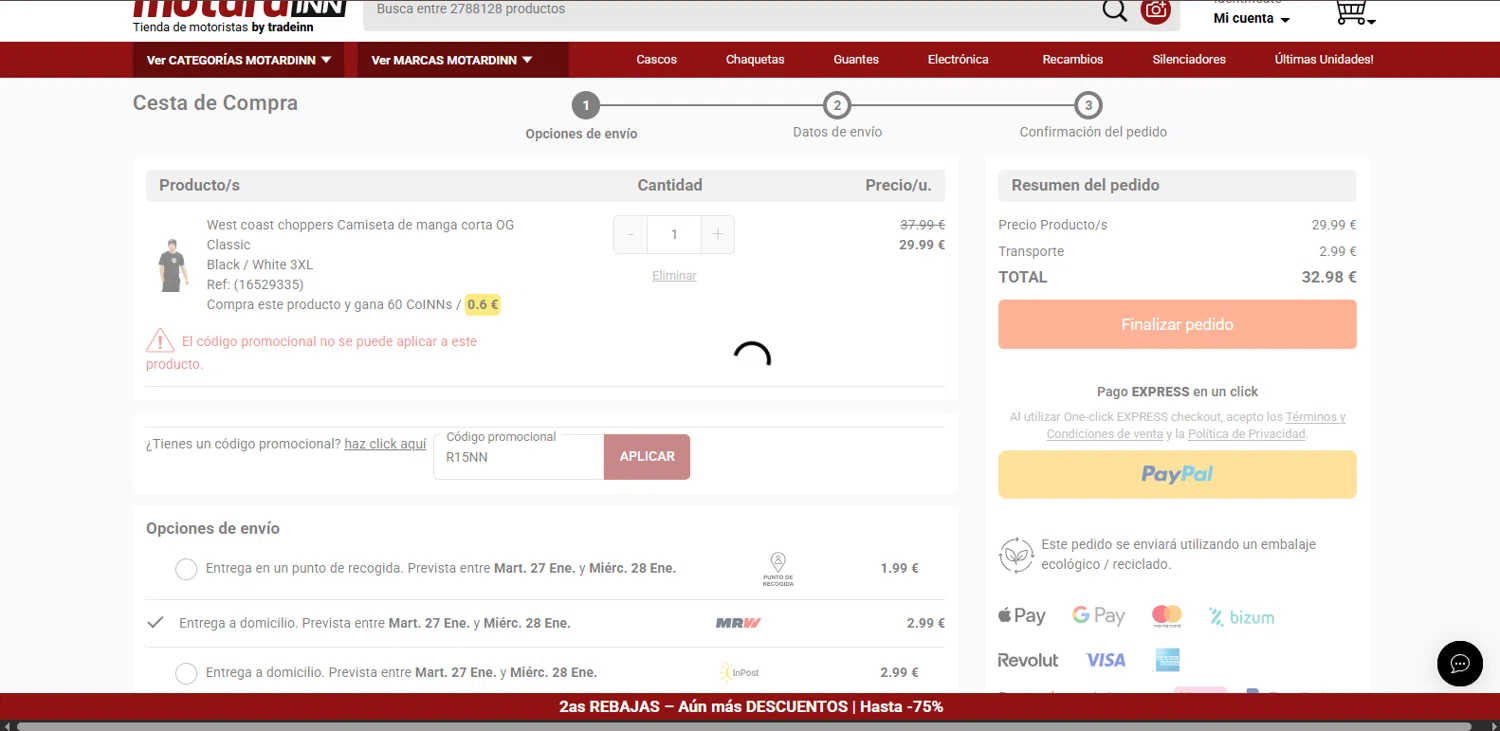Image resolution: width=1500 pixels, height=731 pixels.
Task: Click the search magnifier icon
Action: tap(1114, 10)
